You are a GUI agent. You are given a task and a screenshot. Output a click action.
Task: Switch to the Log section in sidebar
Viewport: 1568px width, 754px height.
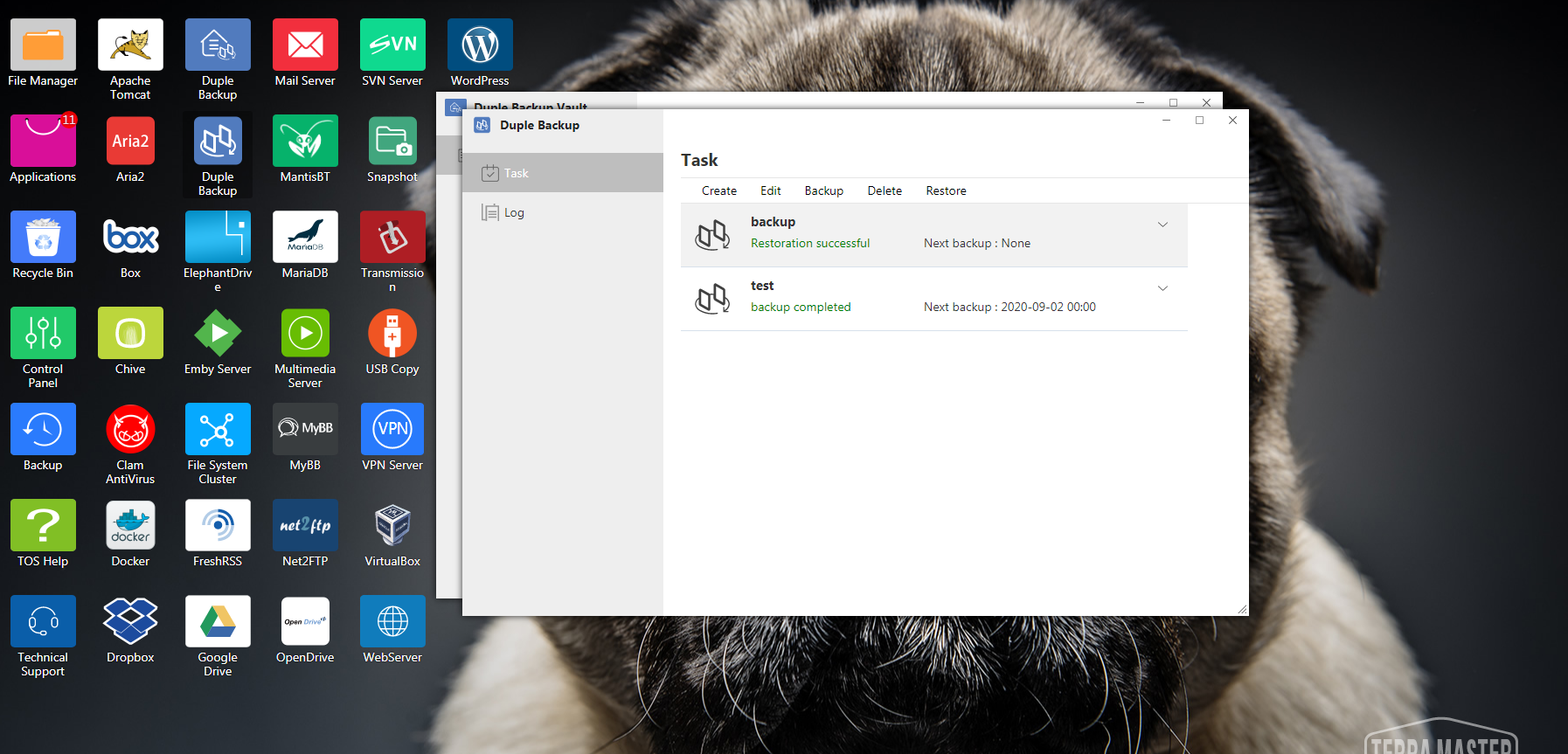click(514, 212)
